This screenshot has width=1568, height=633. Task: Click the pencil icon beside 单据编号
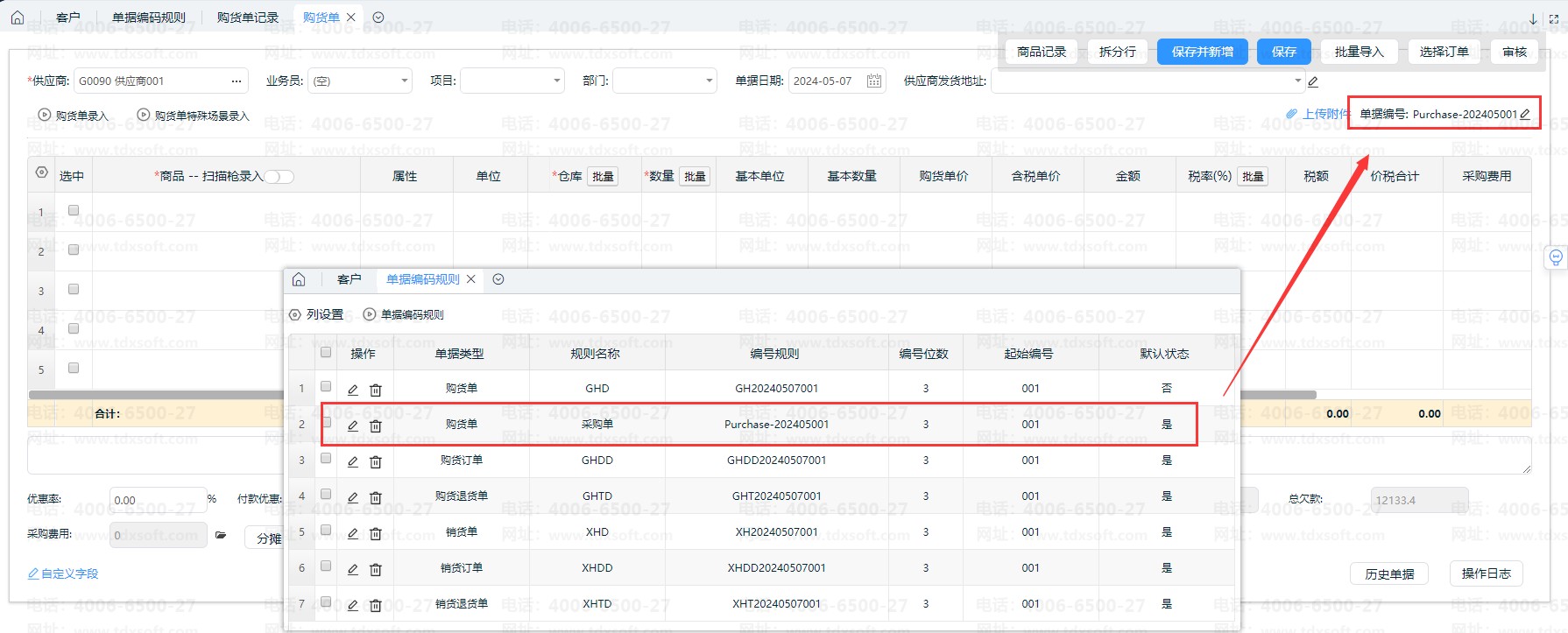pyautogui.click(x=1525, y=114)
